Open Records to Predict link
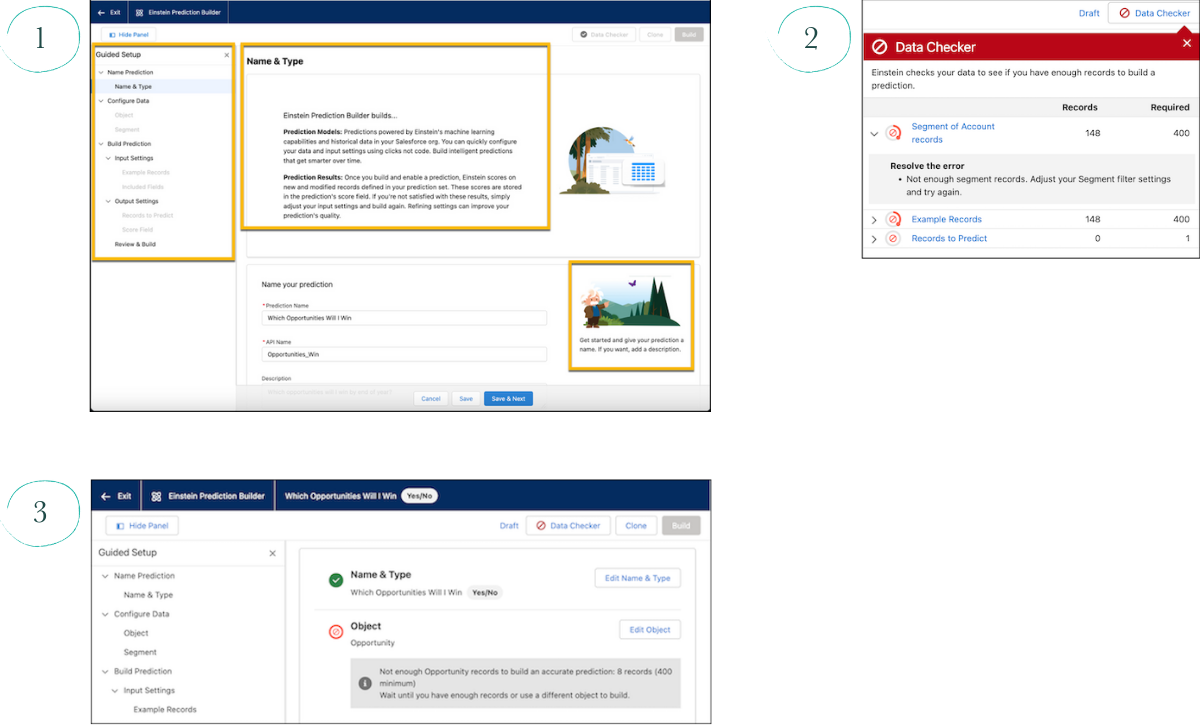The width and height of the screenshot is (1200, 725). [x=950, y=238]
